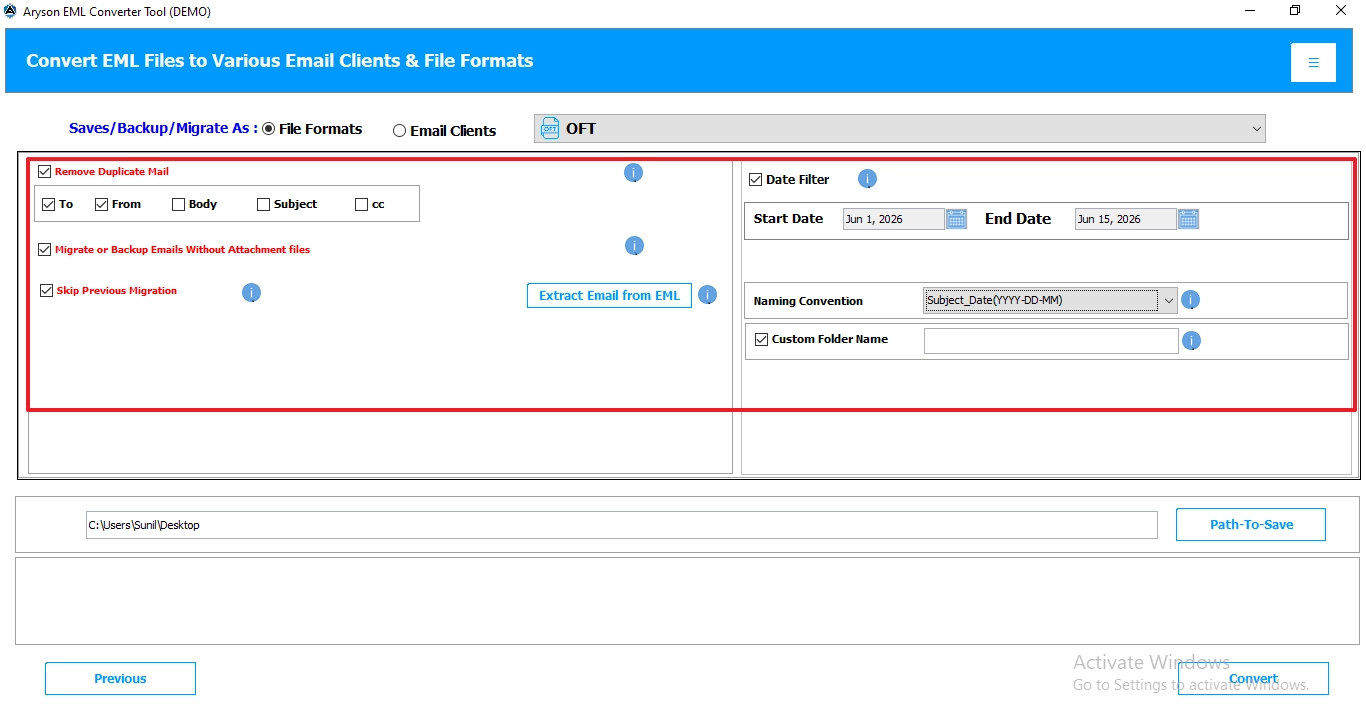Click the Naming Convention label
Viewport: 1366px width, 728px height.
808,301
